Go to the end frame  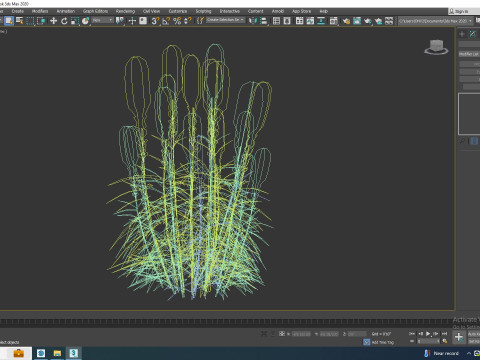pyautogui.click(x=444, y=333)
